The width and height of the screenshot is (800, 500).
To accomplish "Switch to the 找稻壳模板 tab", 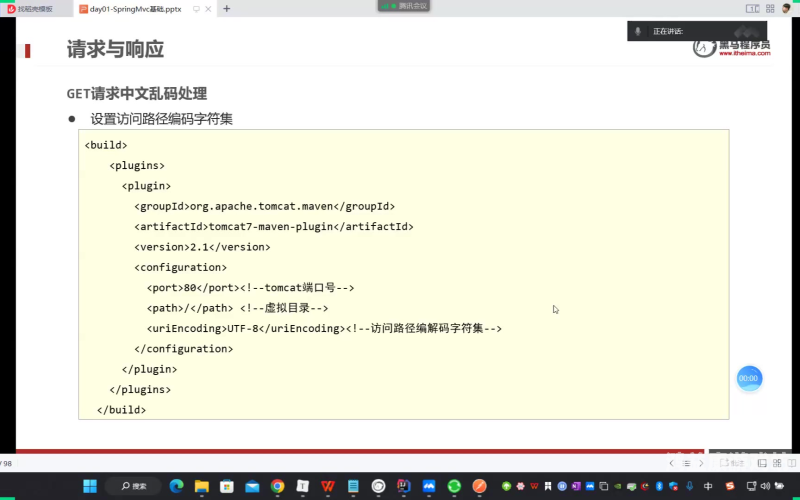I will click(x=36, y=9).
